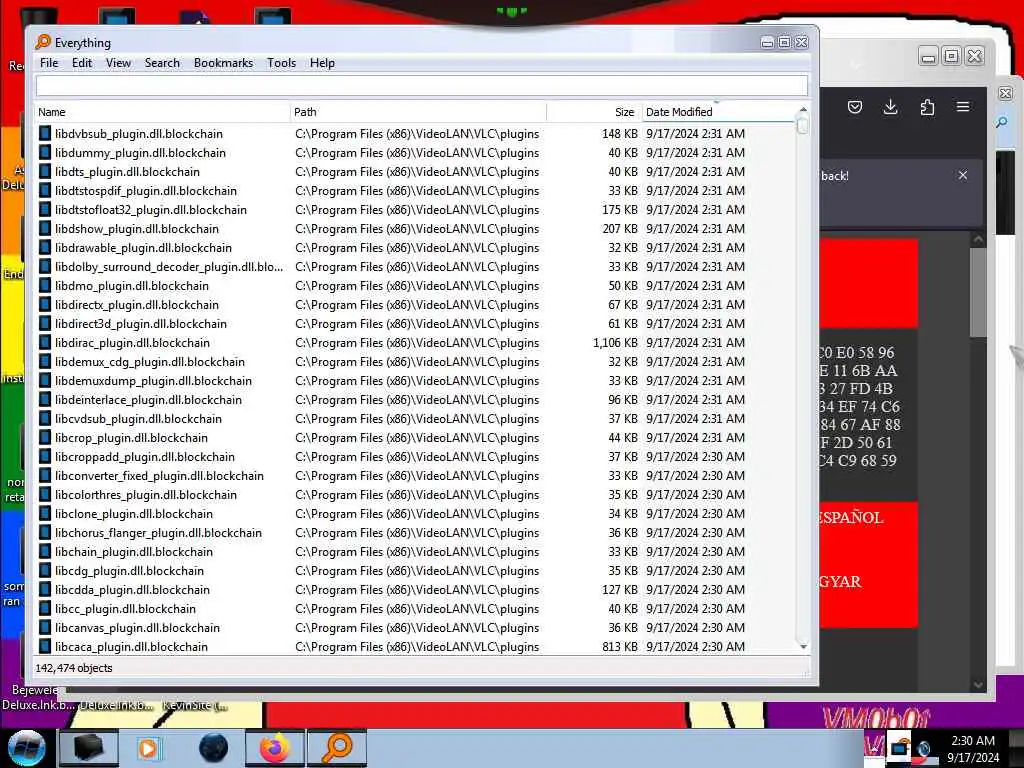Open the File menu in Everything
Viewport: 1024px width, 768px height.
pos(49,63)
